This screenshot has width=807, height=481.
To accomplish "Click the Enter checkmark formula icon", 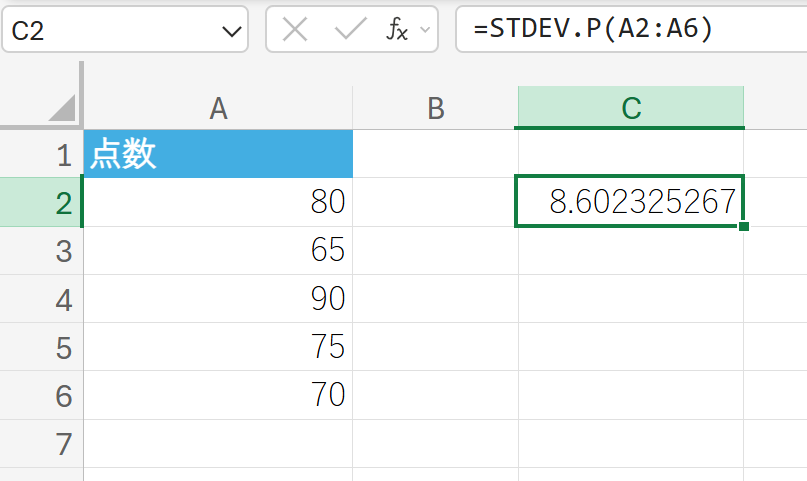I will [x=350, y=30].
